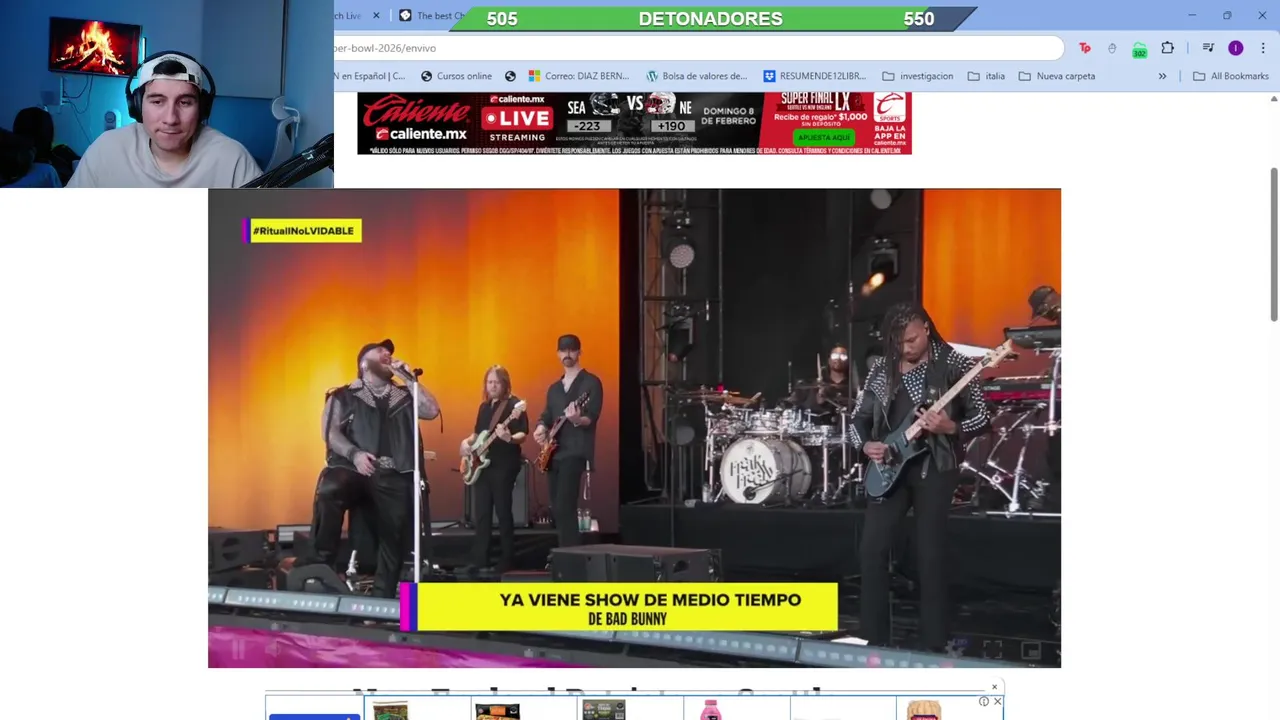Switch to 'The best Ch...' tab
Image resolution: width=1280 pixels, height=720 pixels.
[x=432, y=16]
